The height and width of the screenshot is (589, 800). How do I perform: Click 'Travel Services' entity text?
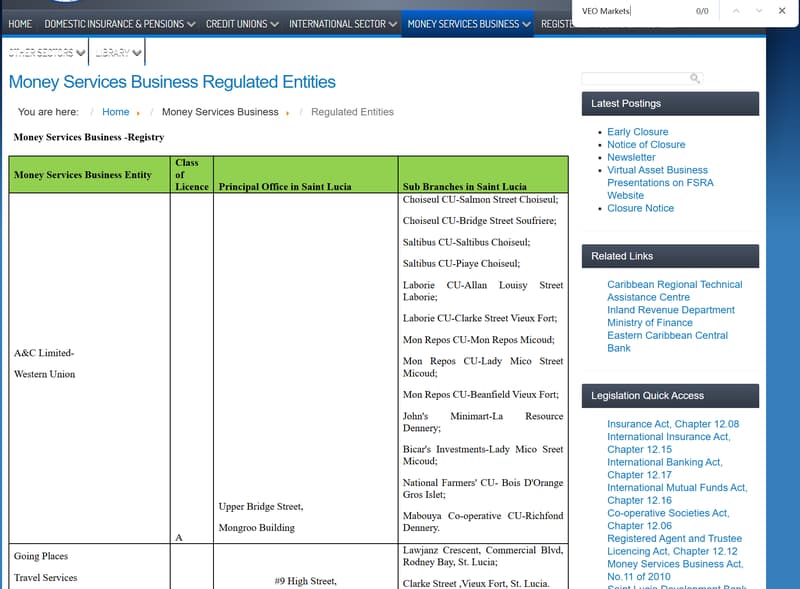point(45,577)
